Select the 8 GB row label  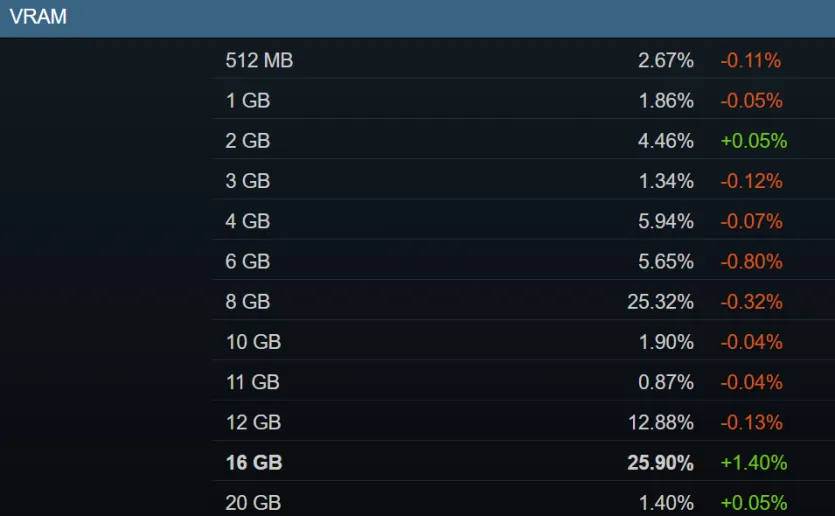point(248,301)
